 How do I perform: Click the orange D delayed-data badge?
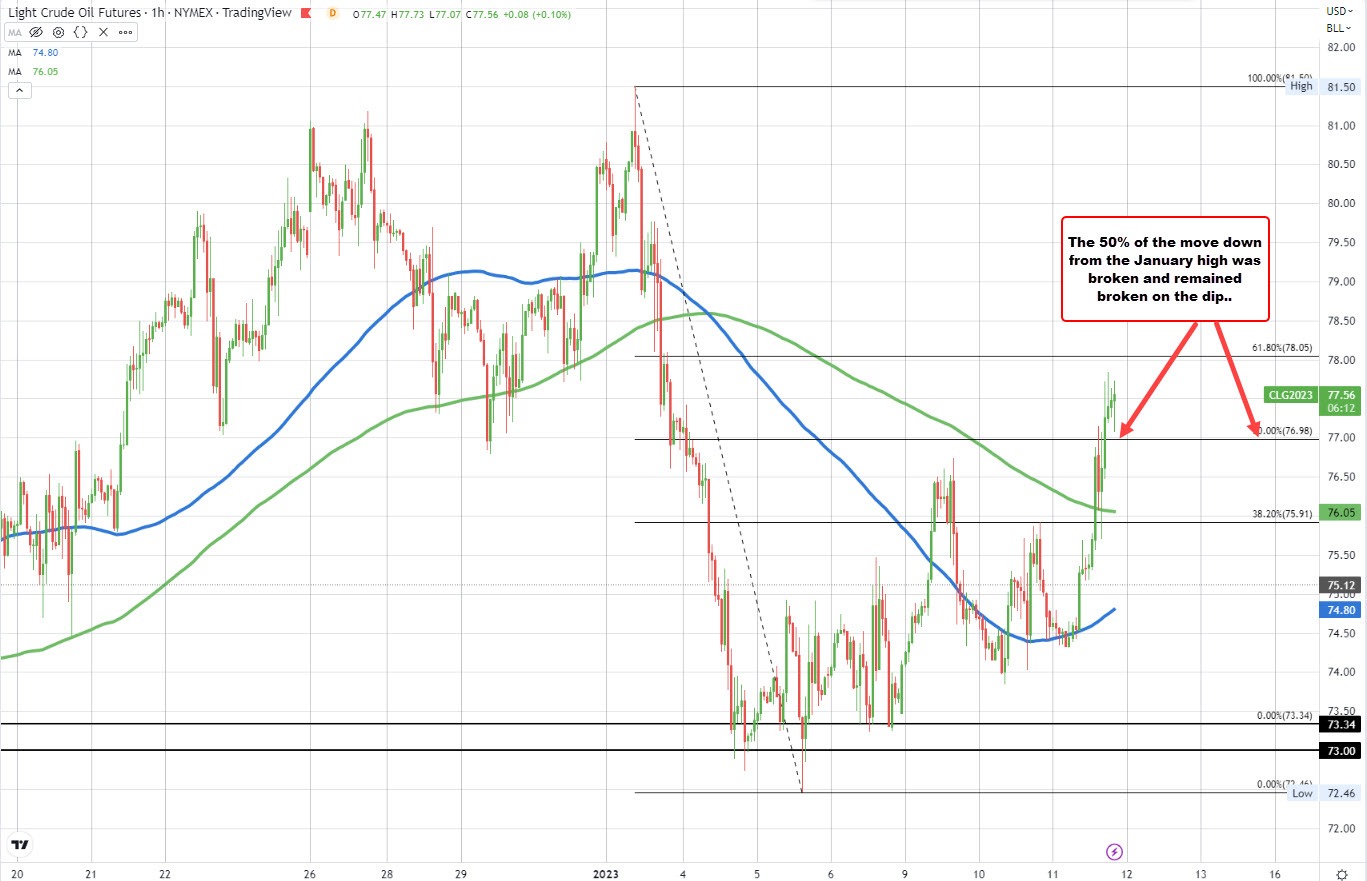pos(333,13)
